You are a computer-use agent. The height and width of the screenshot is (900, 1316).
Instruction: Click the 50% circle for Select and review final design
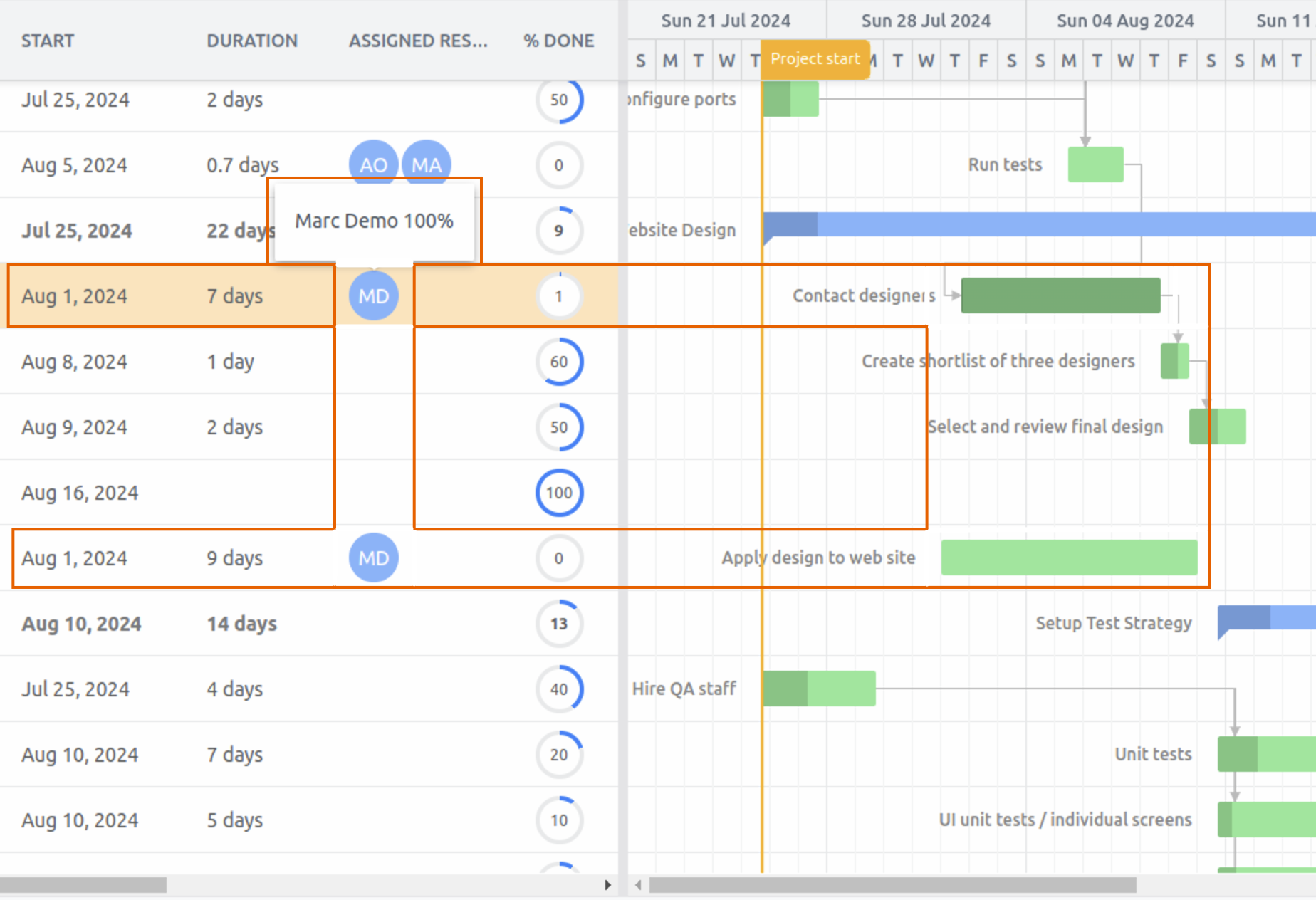pos(559,427)
